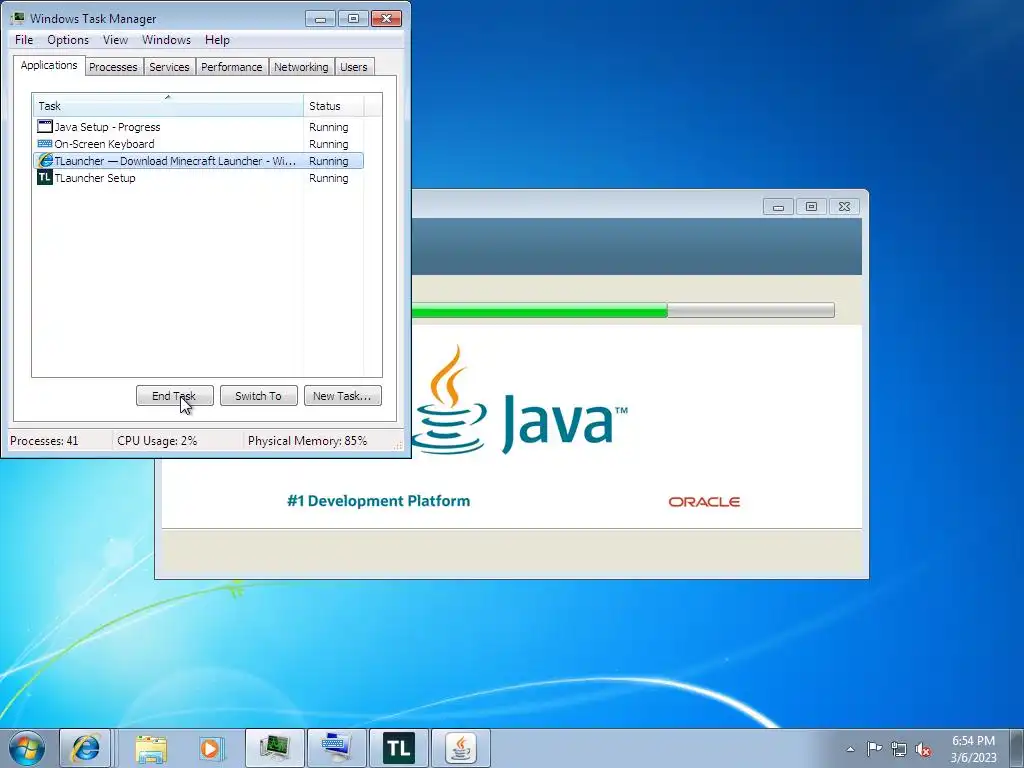Image resolution: width=1024 pixels, height=768 pixels.
Task: Click CPU Usage: 2% status entry
Action: click(157, 441)
